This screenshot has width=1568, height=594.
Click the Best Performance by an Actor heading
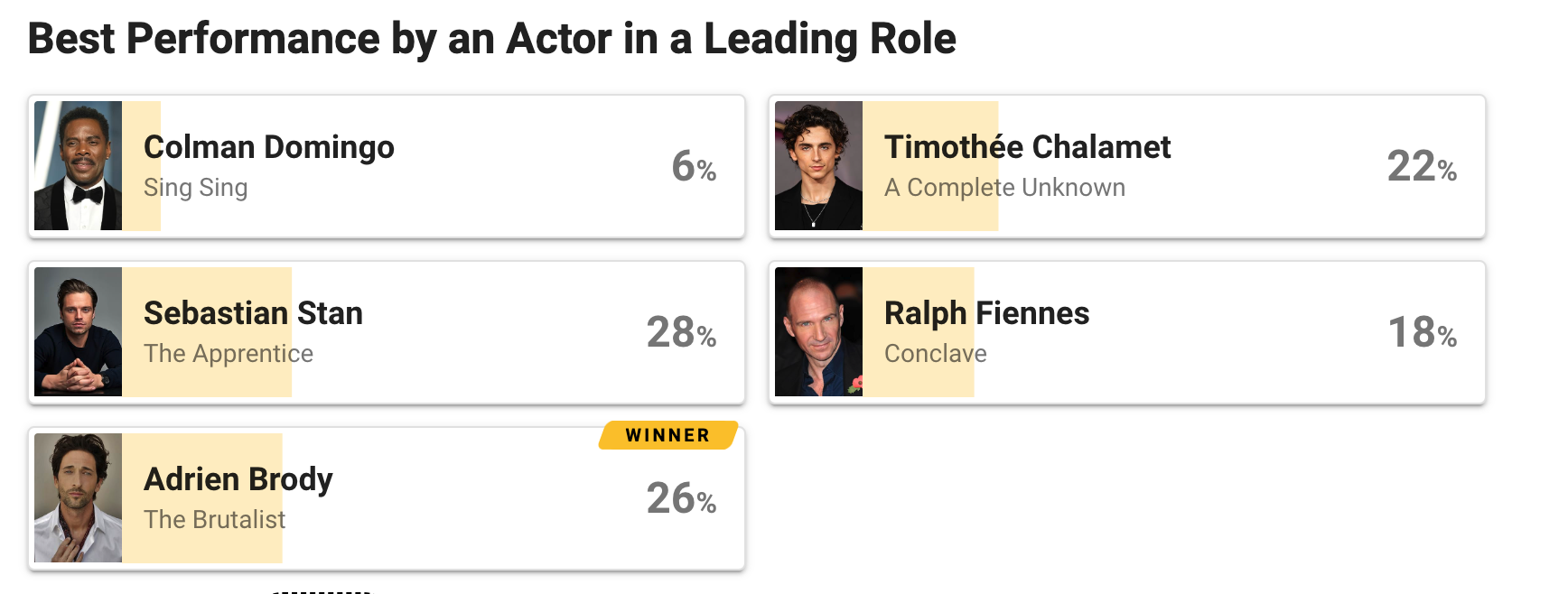pos(491,39)
